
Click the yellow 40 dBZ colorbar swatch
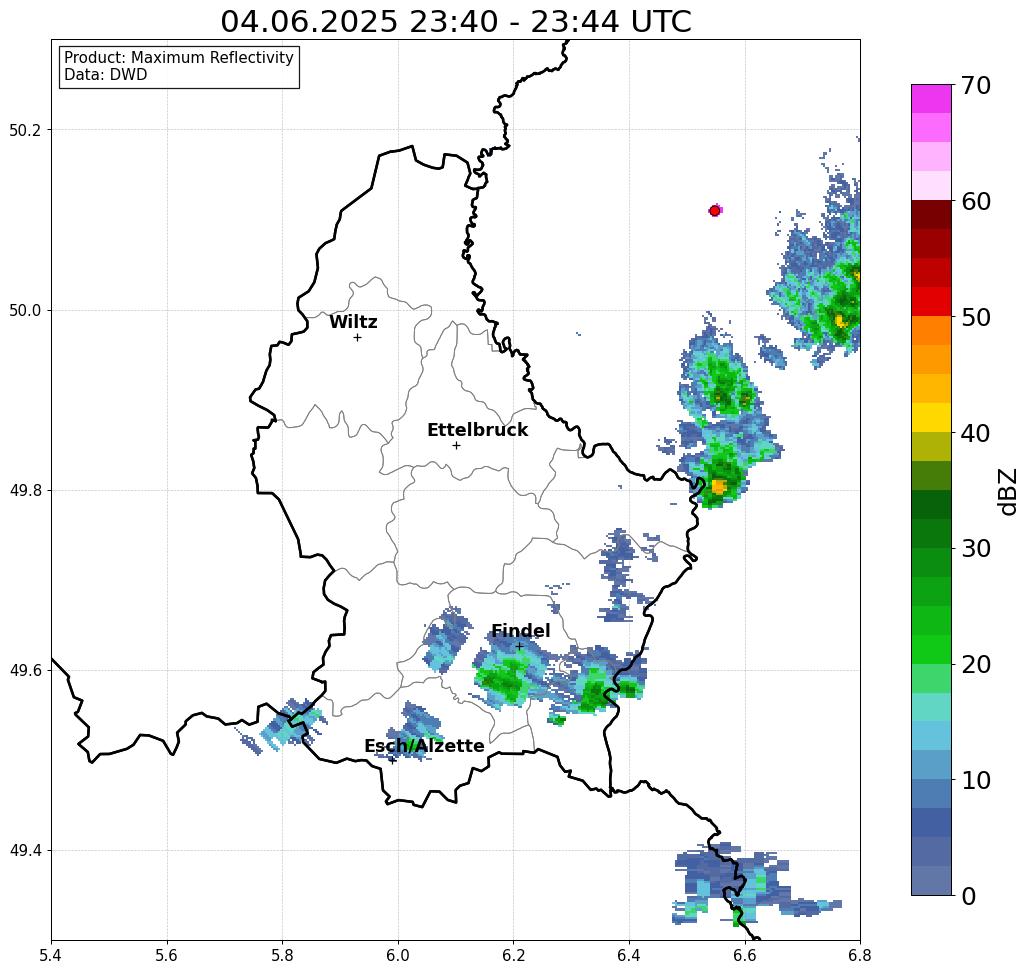[x=931, y=417]
